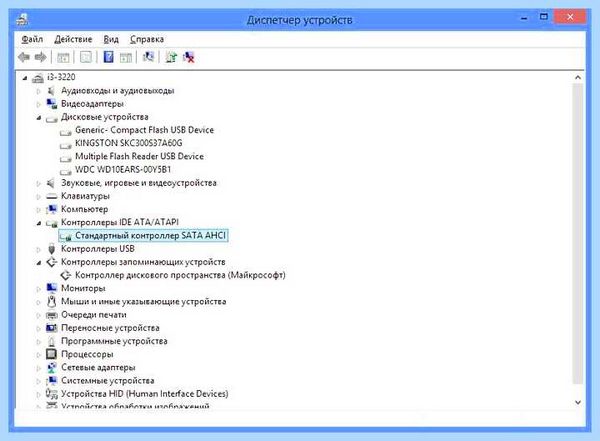The width and height of the screenshot is (600, 441).
Task: Click the mouse icon for Мыши и иные указывающие устройства
Action: [51, 302]
